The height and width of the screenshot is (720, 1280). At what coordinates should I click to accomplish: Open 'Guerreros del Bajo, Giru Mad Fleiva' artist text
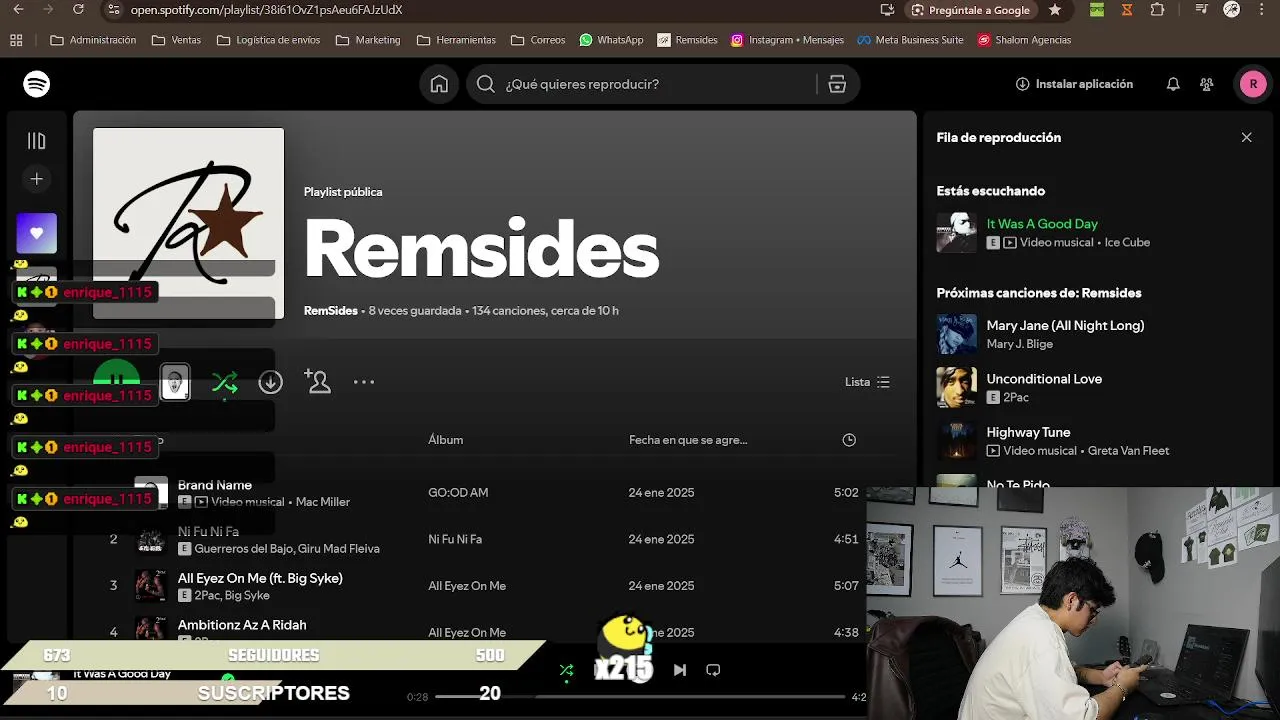pyautogui.click(x=287, y=549)
